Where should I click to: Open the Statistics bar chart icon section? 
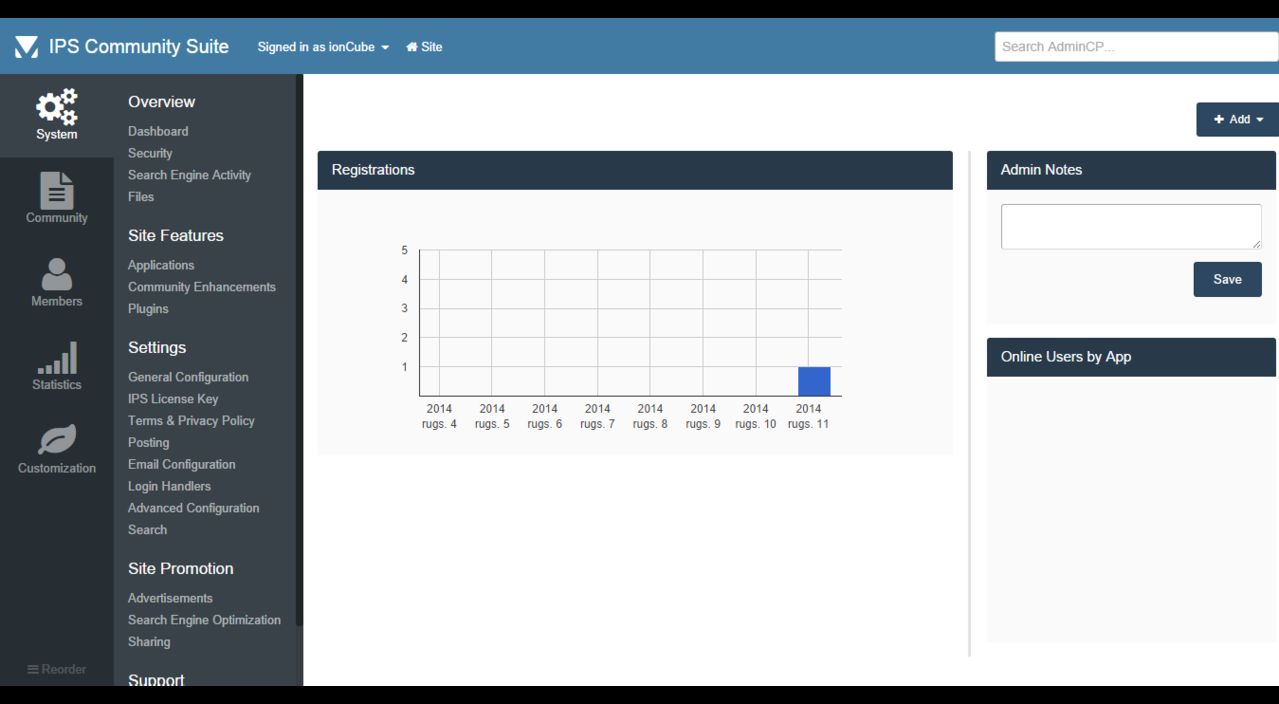tap(57, 365)
